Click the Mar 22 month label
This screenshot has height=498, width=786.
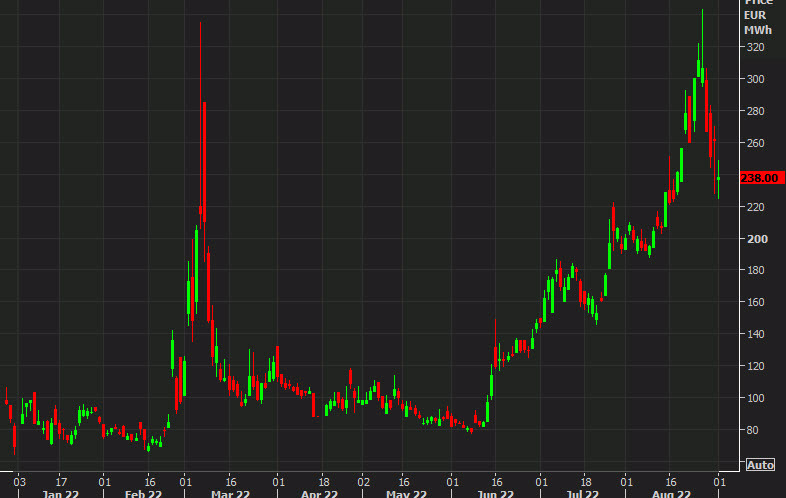(x=230, y=494)
